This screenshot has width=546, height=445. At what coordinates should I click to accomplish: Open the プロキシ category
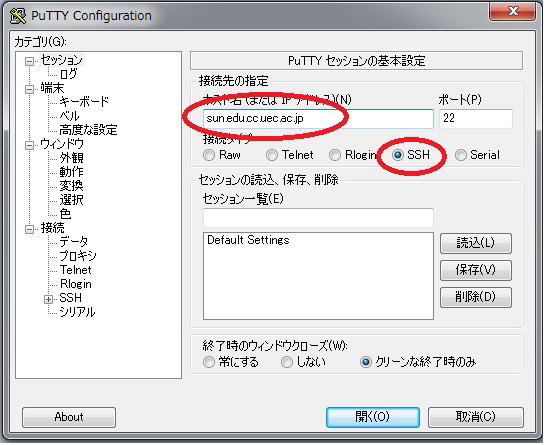point(78,256)
